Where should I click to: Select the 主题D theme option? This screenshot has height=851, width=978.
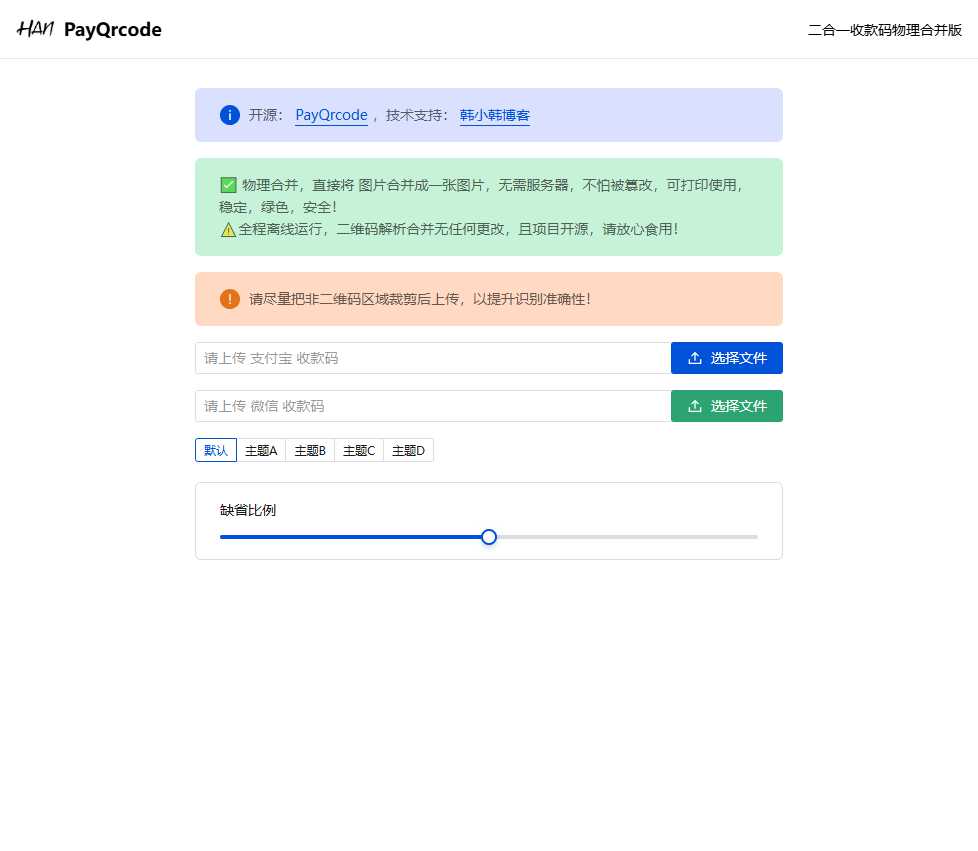pyautogui.click(x=407, y=450)
